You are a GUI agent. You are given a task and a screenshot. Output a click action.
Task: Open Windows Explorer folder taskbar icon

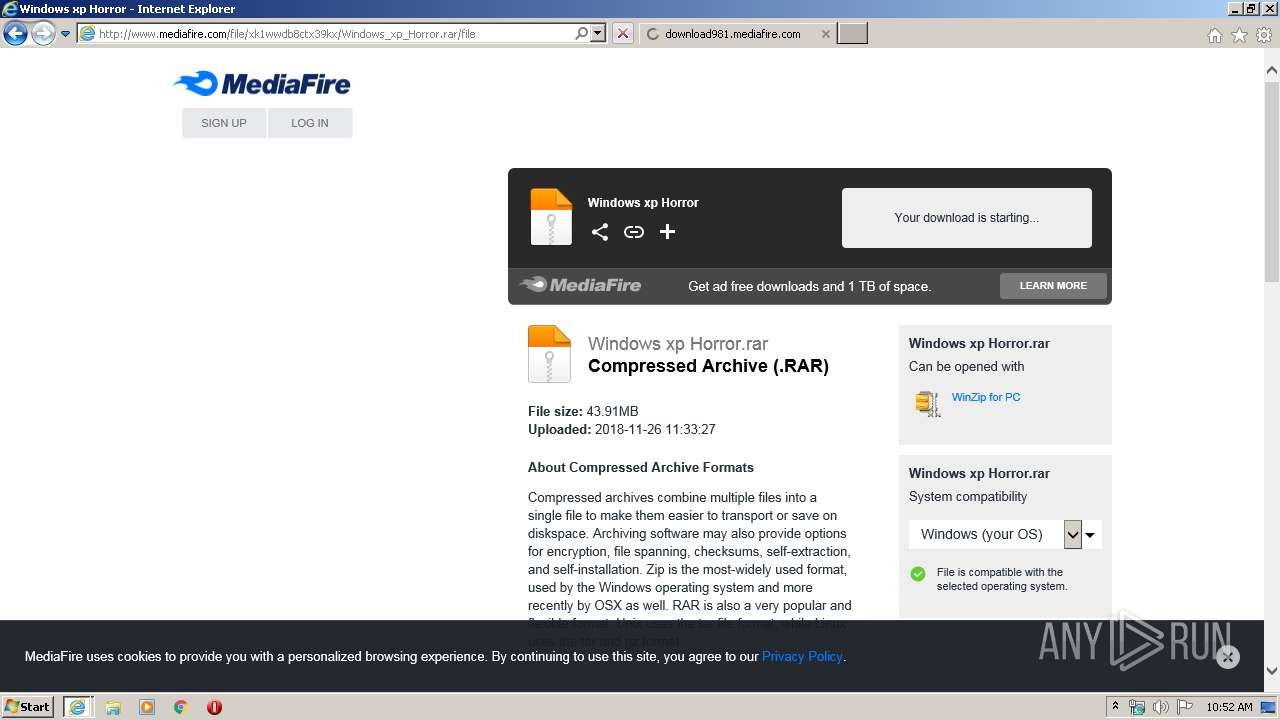coord(113,707)
